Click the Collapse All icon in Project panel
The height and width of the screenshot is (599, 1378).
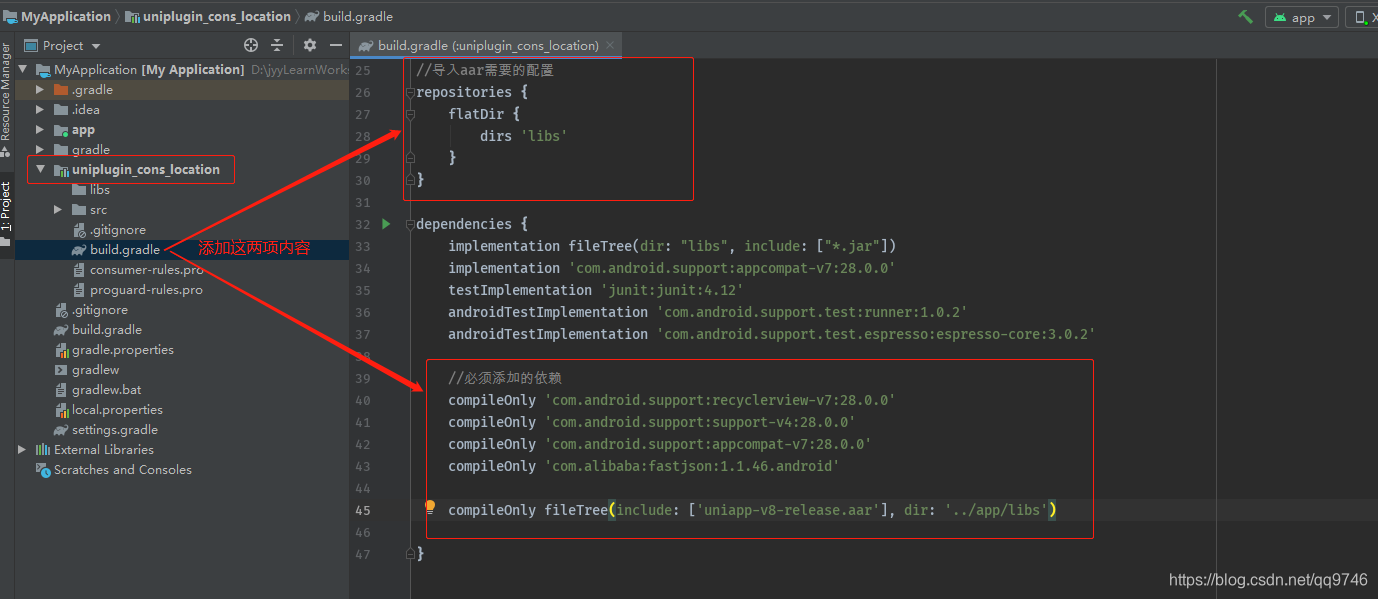(277, 45)
